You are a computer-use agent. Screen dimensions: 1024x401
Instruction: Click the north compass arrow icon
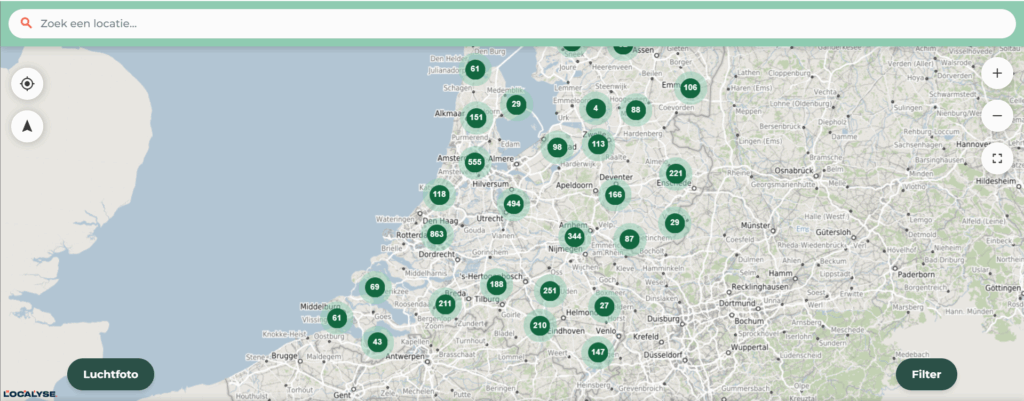click(x=27, y=126)
